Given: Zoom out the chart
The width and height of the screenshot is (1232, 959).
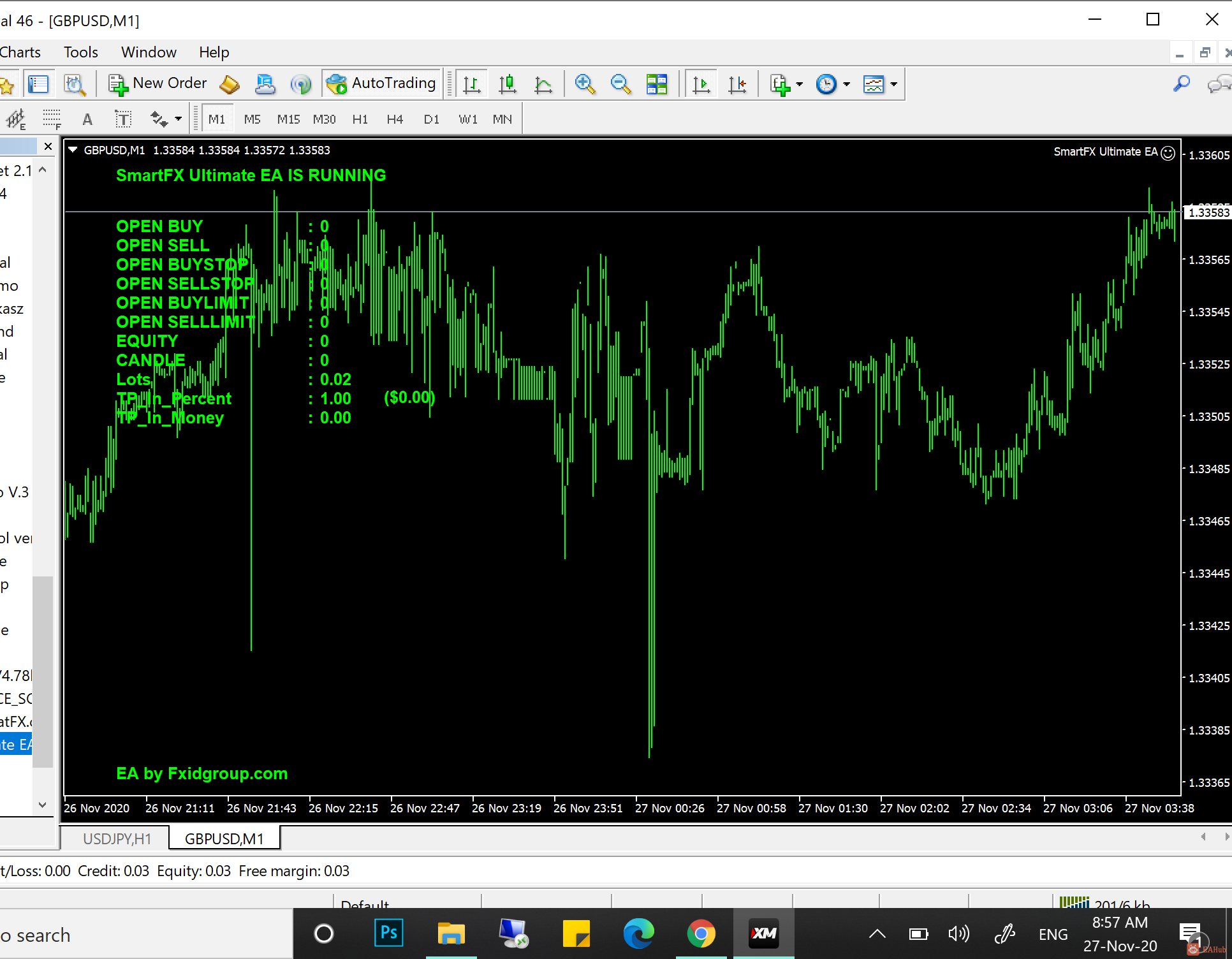Looking at the screenshot, I should pos(620,84).
